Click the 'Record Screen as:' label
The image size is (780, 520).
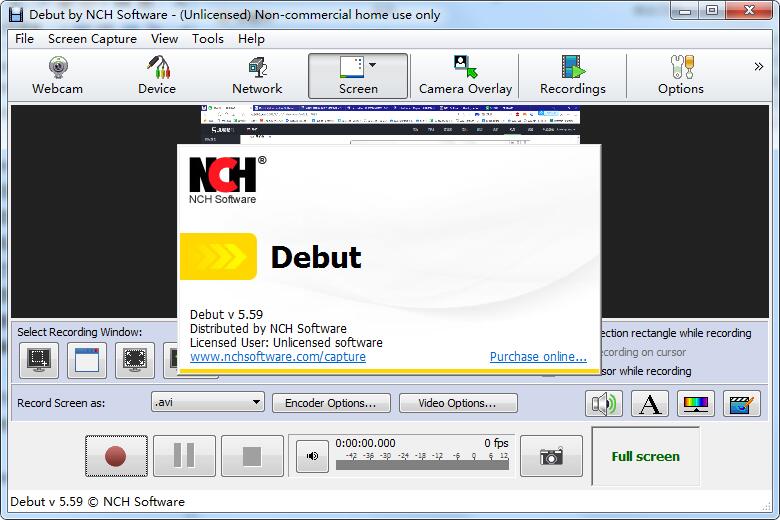tap(61, 403)
